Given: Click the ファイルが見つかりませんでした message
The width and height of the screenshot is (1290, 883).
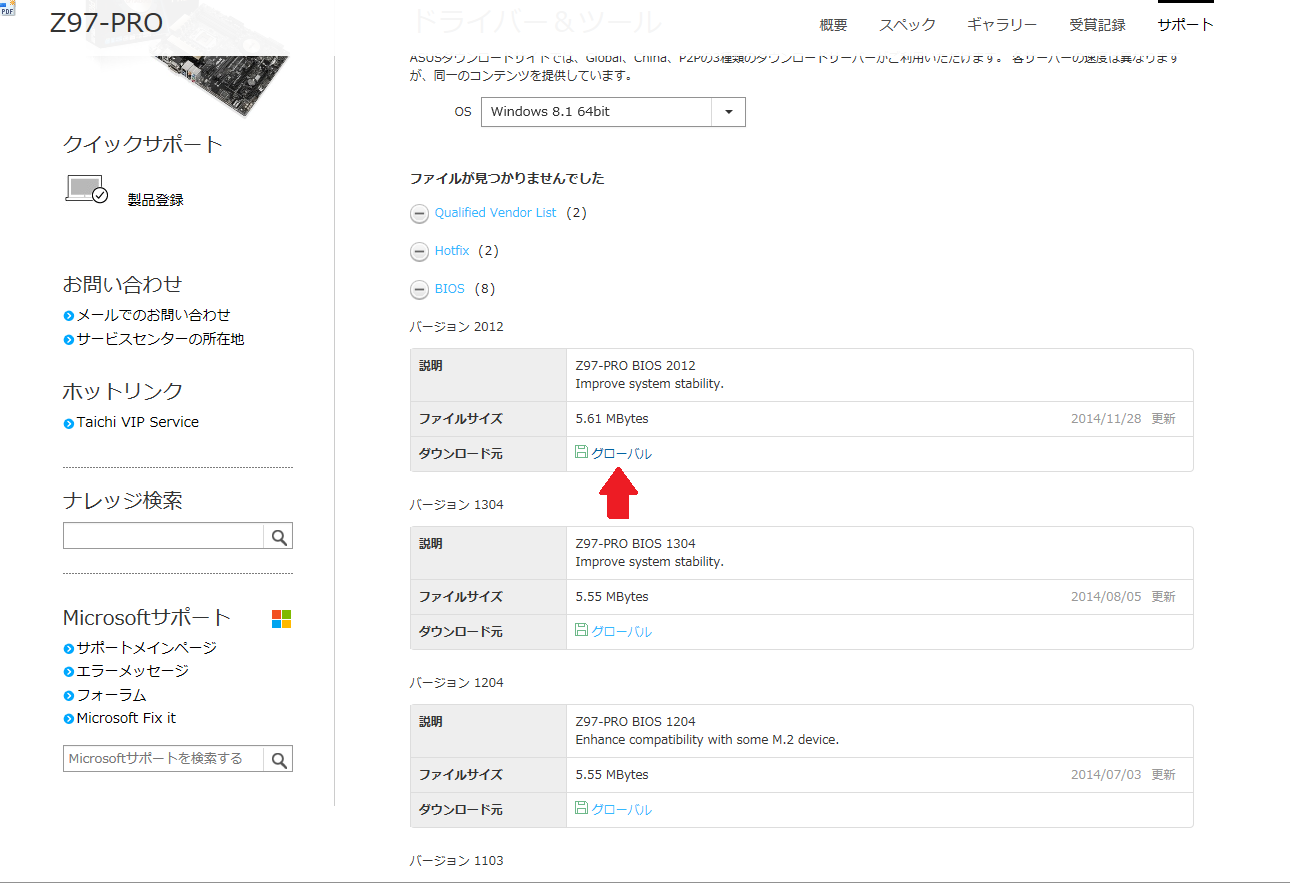Looking at the screenshot, I should [507, 179].
